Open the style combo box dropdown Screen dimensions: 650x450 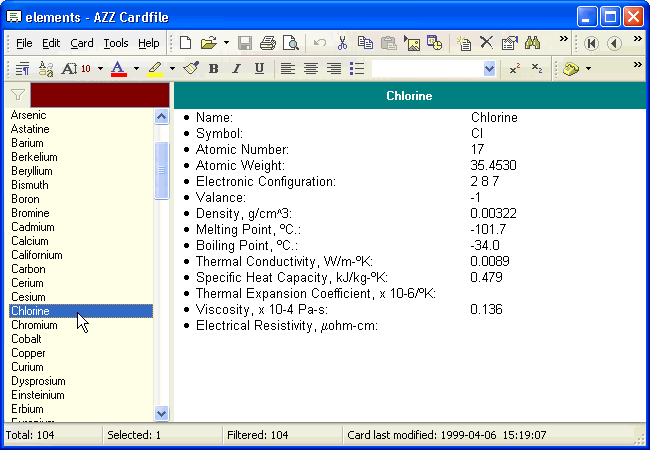489,69
